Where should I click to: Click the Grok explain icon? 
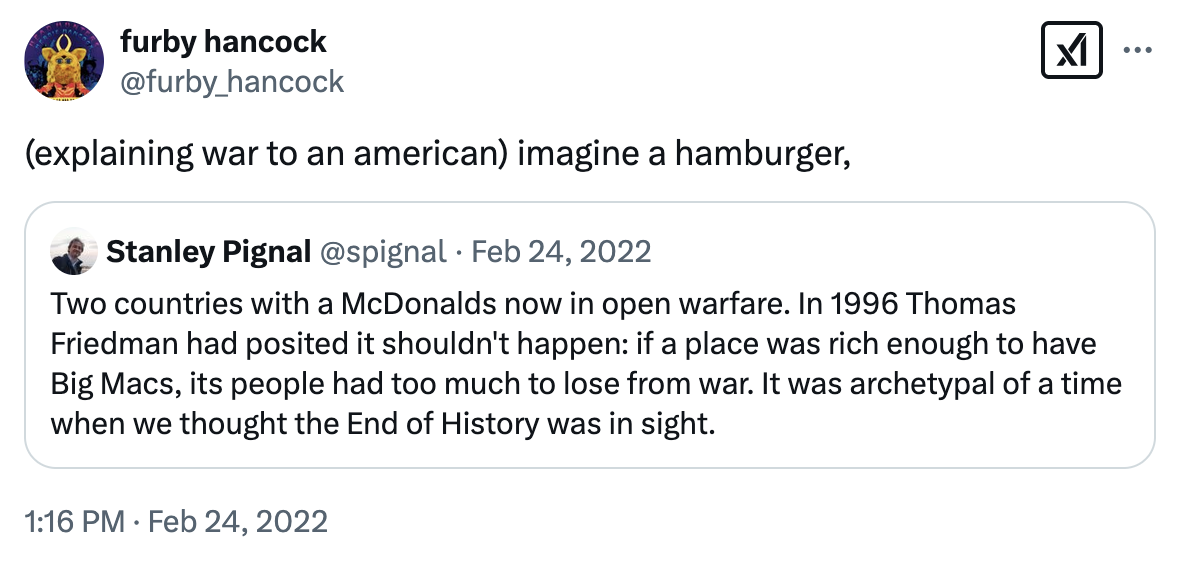point(1071,50)
